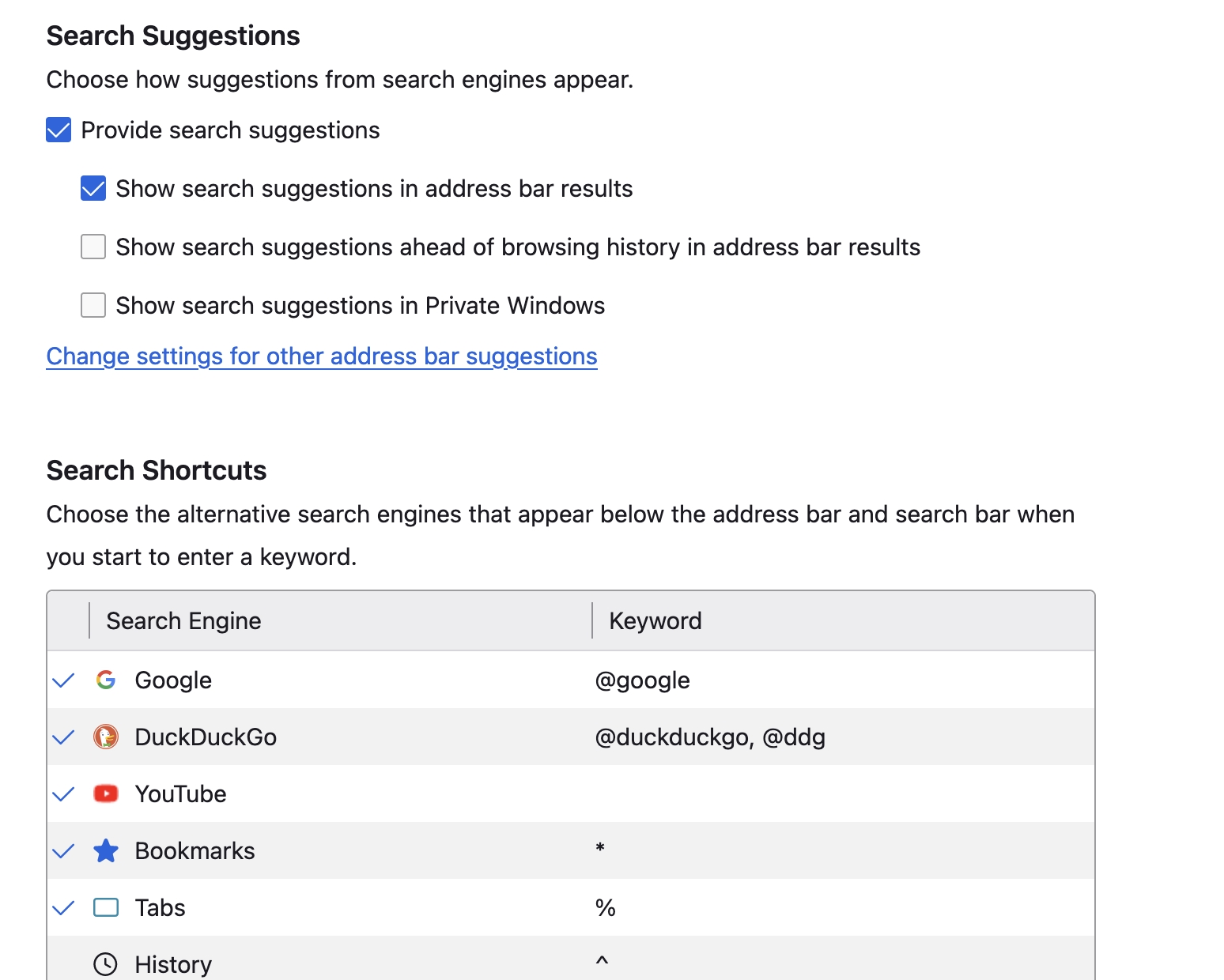1224x980 pixels.
Task: Click the YouTube play icon
Action: click(106, 793)
